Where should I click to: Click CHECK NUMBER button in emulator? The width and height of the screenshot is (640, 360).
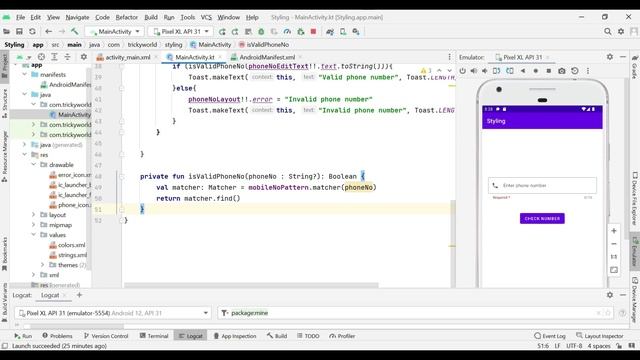(x=542, y=218)
